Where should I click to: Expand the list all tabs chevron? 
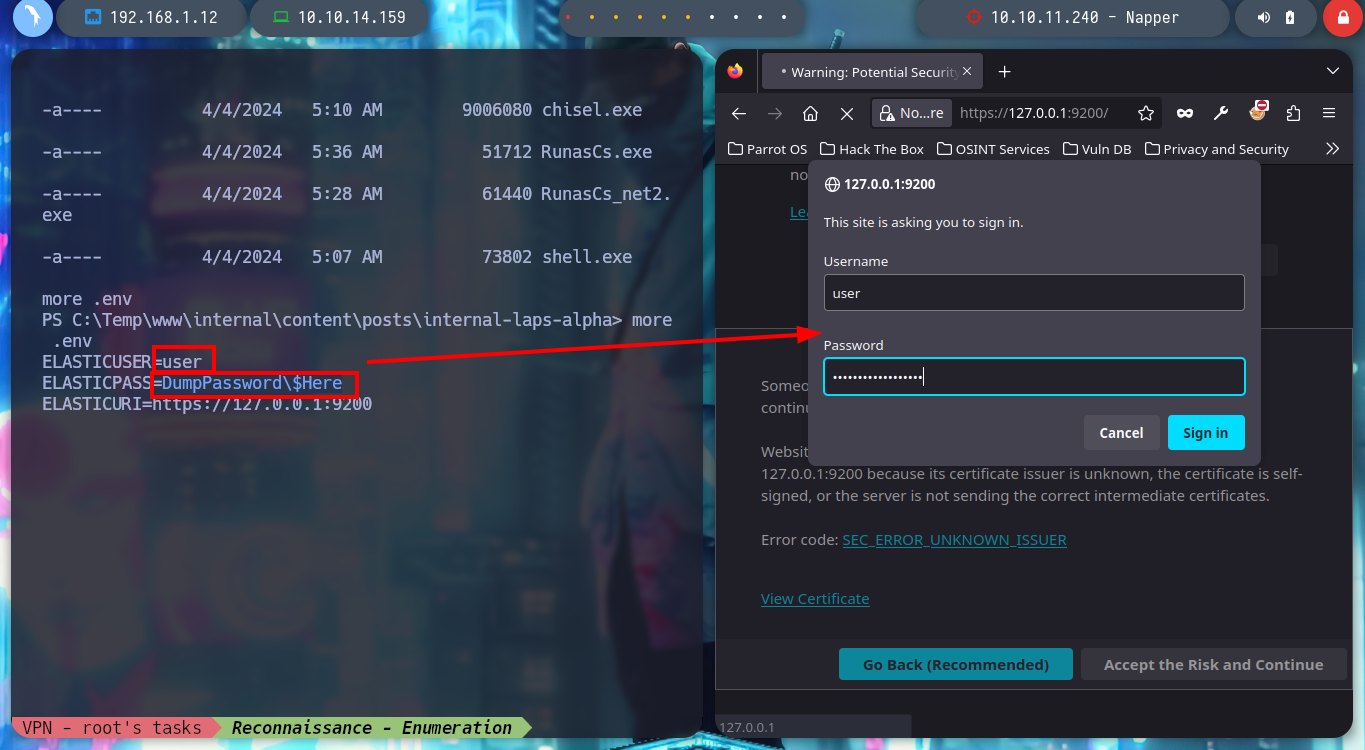[1332, 71]
